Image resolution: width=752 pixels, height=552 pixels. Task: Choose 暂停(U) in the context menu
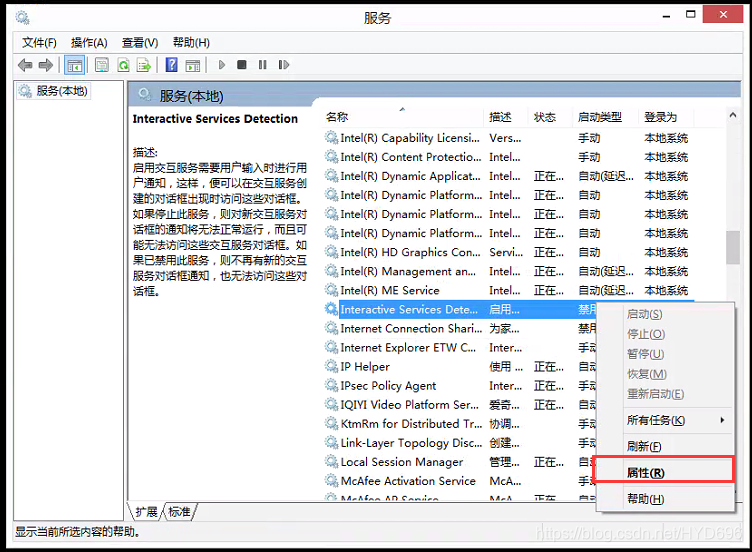[665, 354]
